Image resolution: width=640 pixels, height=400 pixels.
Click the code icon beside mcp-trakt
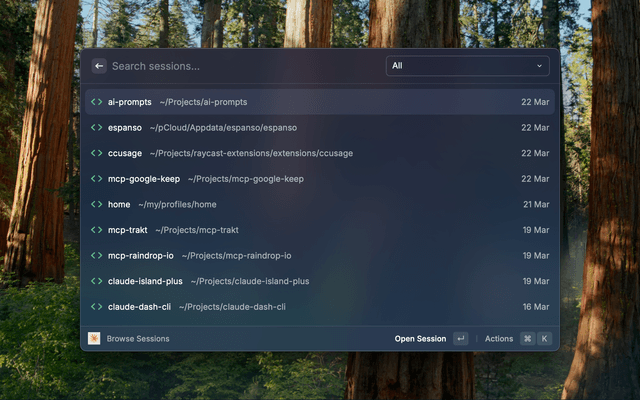coord(97,230)
